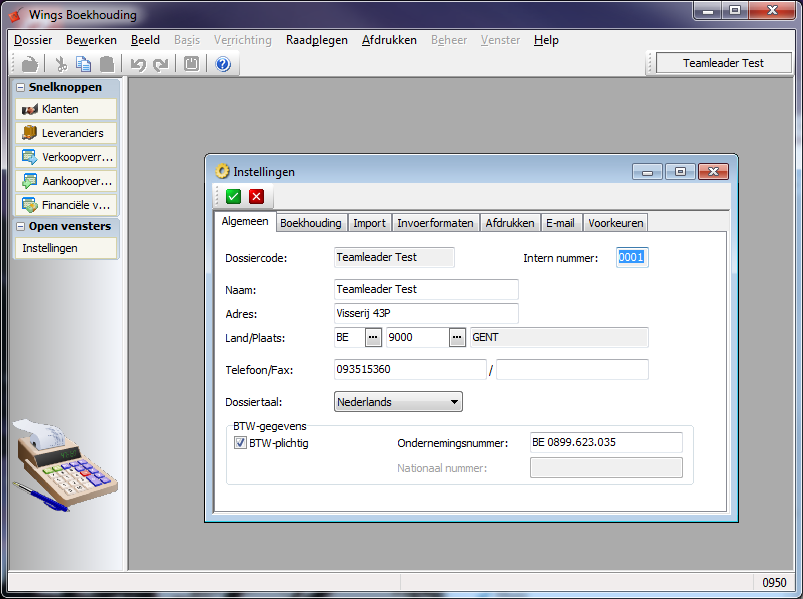The height and width of the screenshot is (599, 803).
Task: Click the 0950 status bar entry
Action: 774,583
